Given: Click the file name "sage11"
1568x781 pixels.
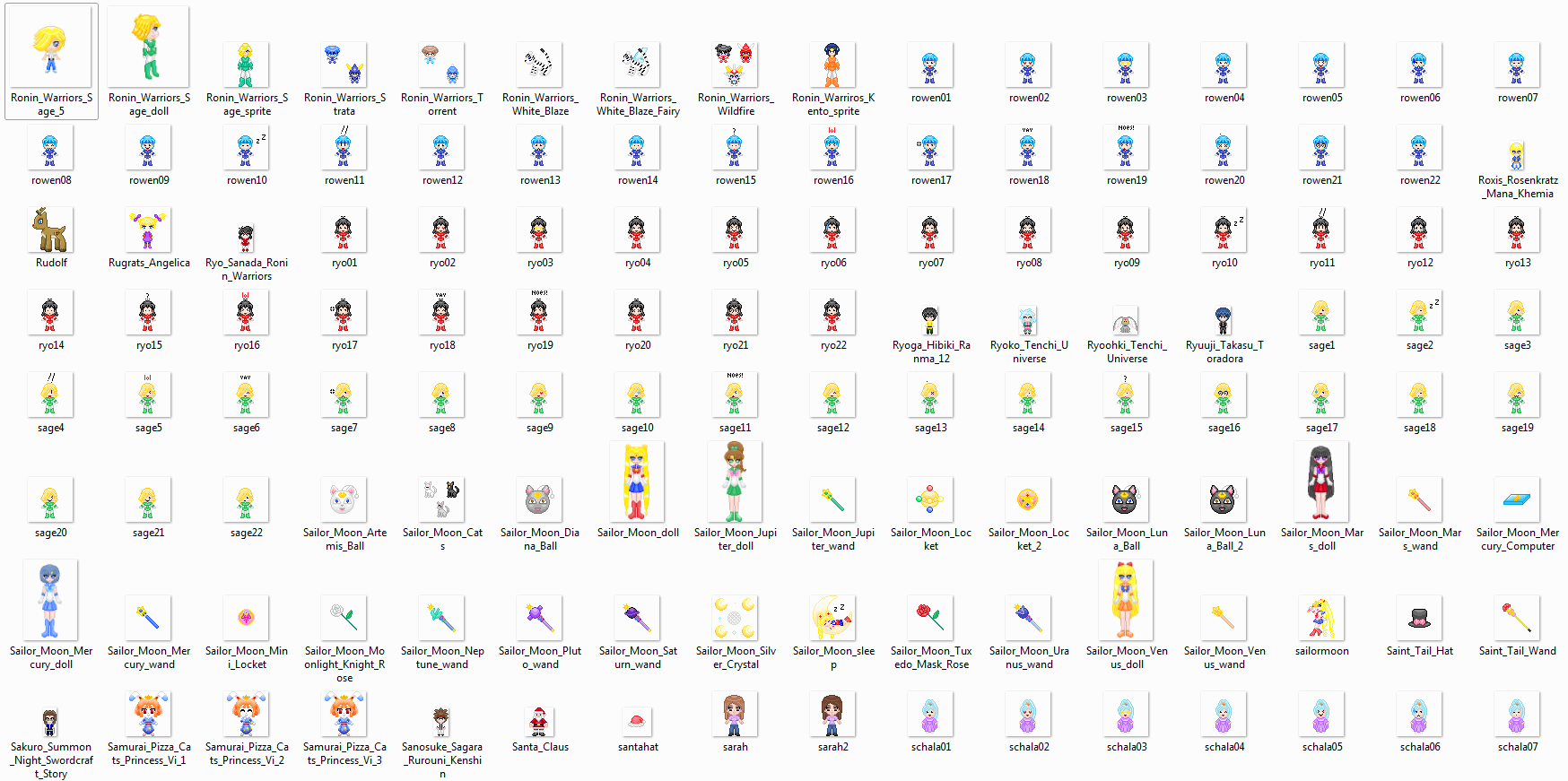Looking at the screenshot, I should [x=735, y=428].
